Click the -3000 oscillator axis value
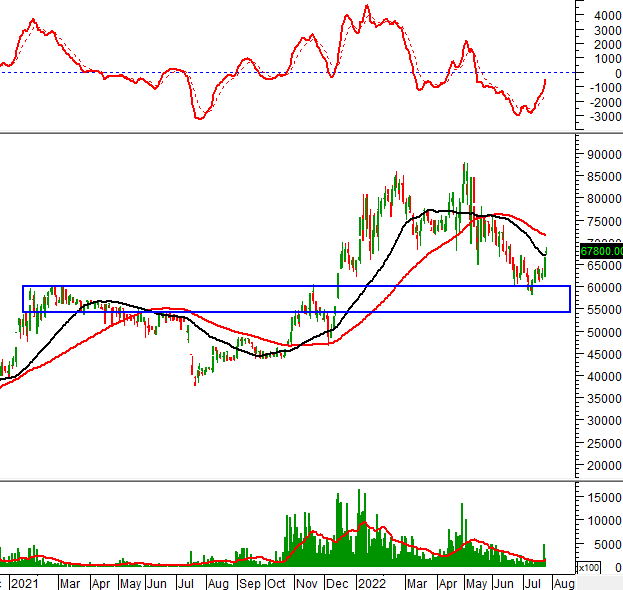 pyautogui.click(x=606, y=117)
